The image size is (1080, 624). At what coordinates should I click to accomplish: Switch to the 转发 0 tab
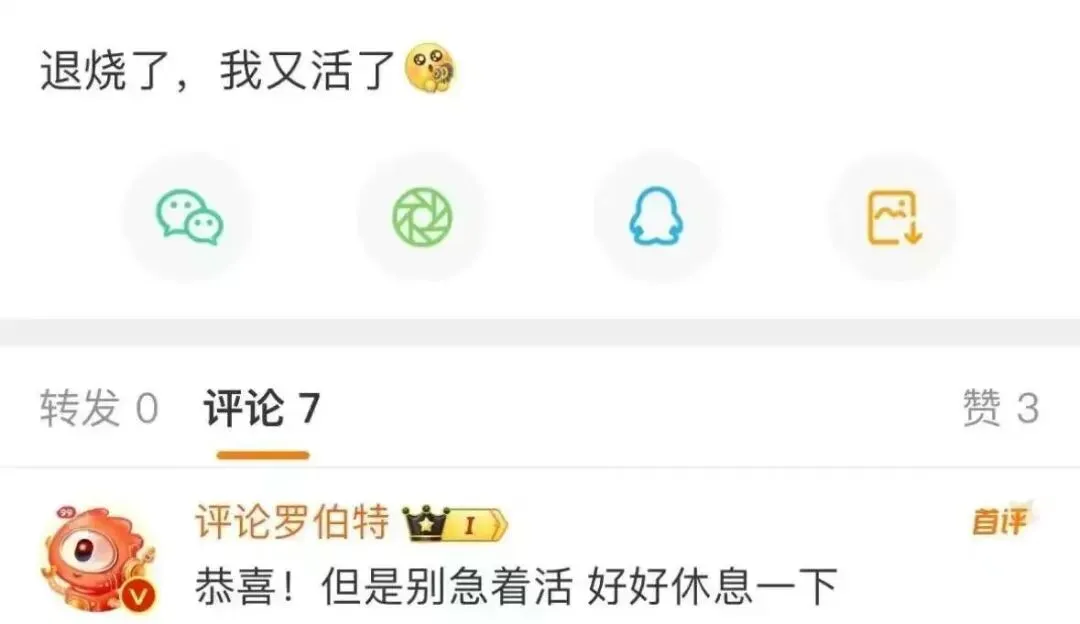[99, 408]
